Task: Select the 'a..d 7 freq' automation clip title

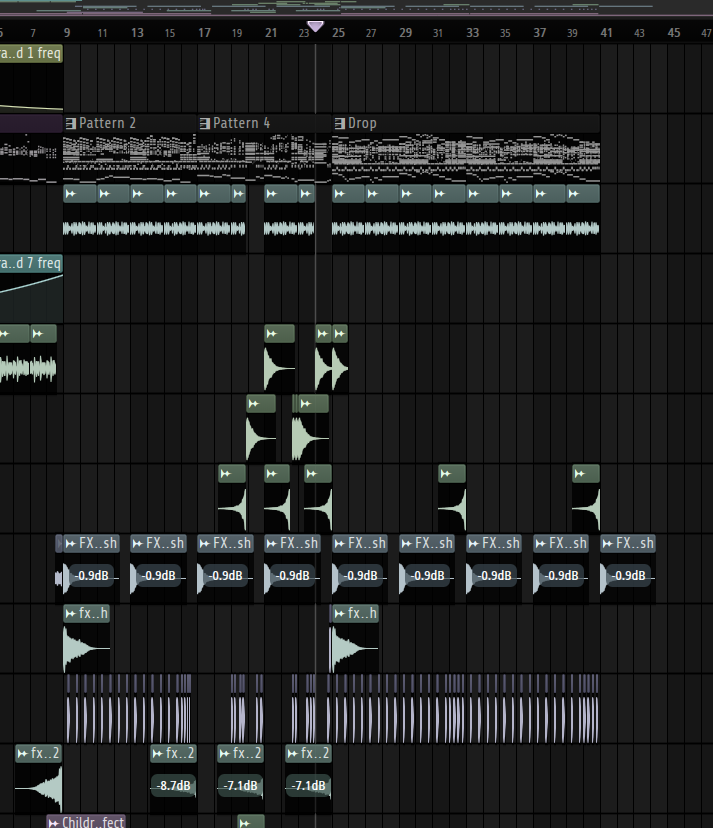Action: (30, 263)
